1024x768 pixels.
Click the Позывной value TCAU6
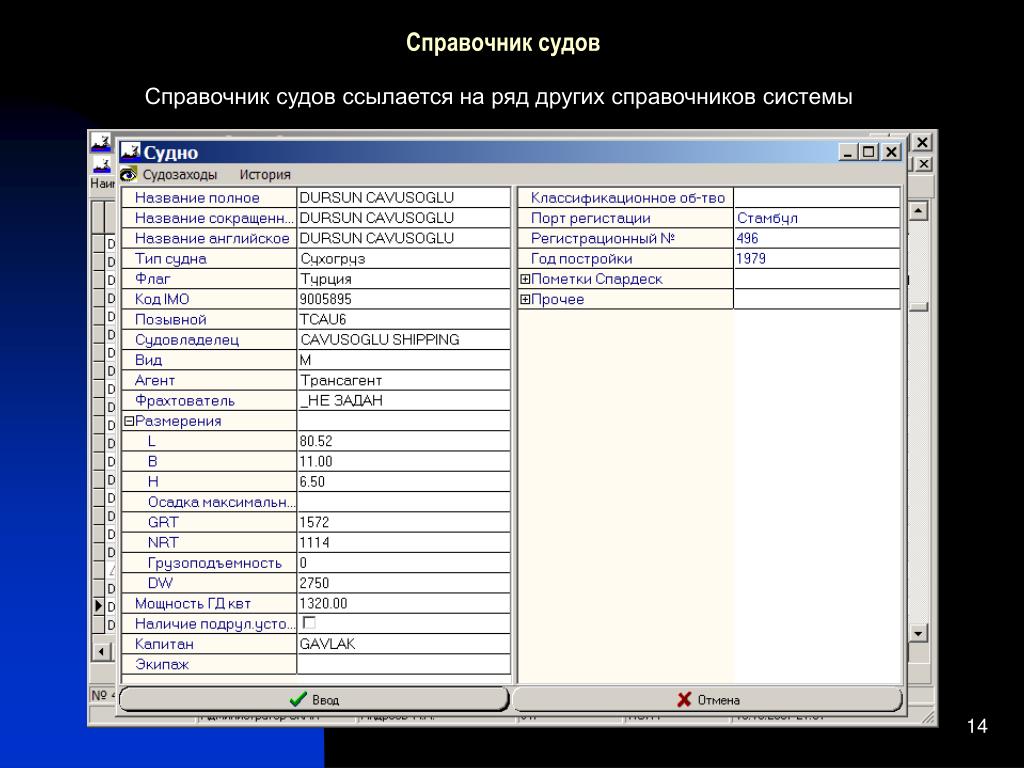pyautogui.click(x=404, y=319)
